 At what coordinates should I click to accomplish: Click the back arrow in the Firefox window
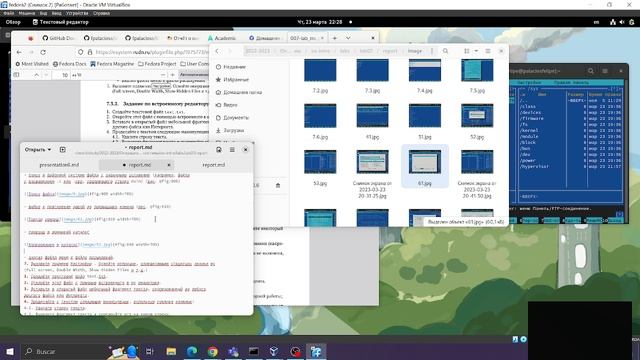pyautogui.click(x=19, y=52)
